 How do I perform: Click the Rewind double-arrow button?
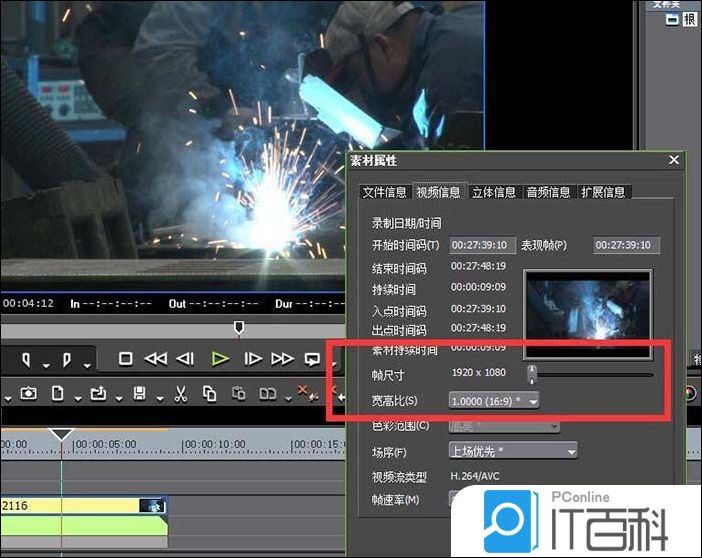tap(155, 358)
